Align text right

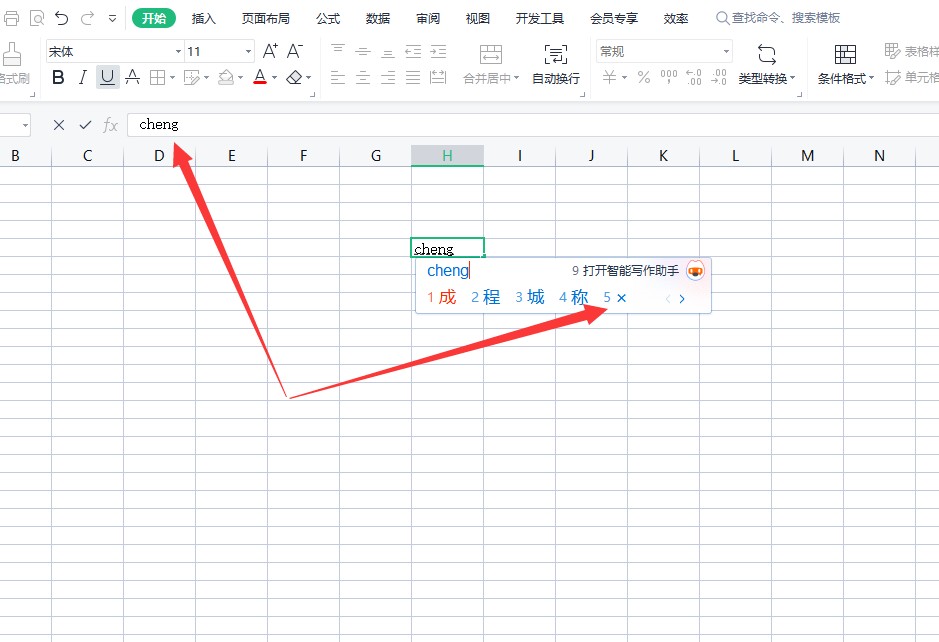[x=388, y=77]
